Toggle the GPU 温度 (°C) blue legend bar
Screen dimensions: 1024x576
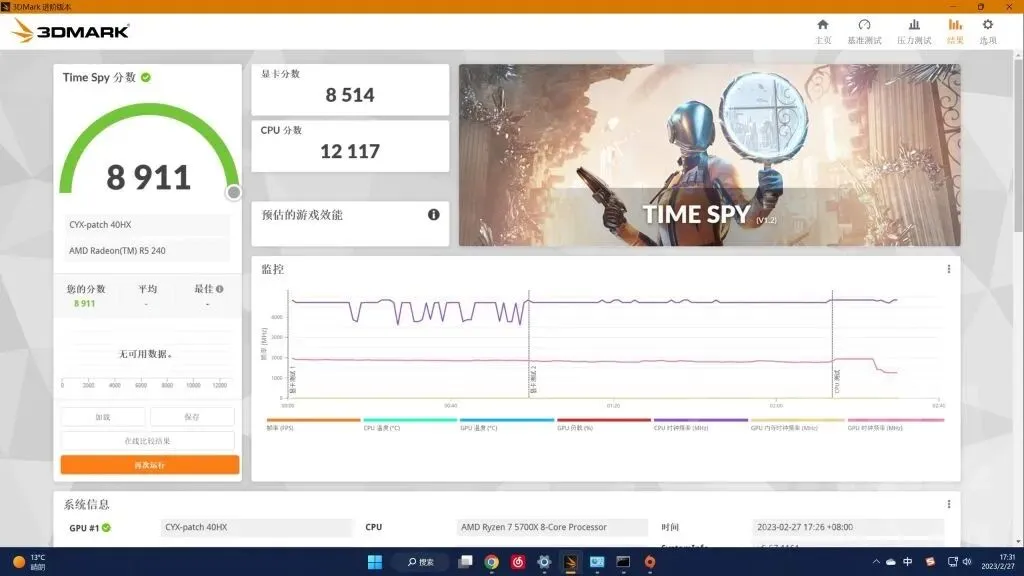pos(507,421)
